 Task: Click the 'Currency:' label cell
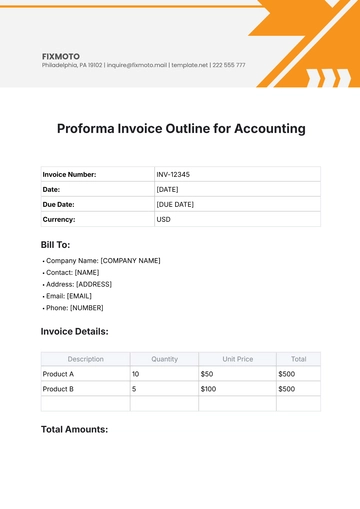point(98,219)
